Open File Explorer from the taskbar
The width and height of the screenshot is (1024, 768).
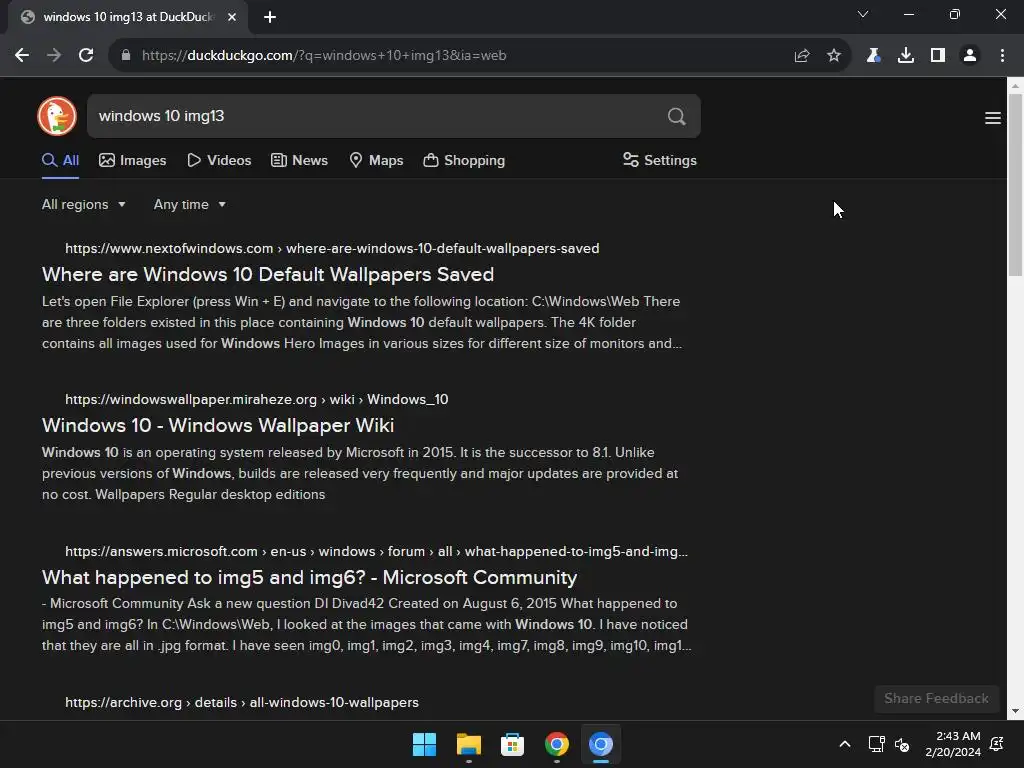(x=469, y=744)
